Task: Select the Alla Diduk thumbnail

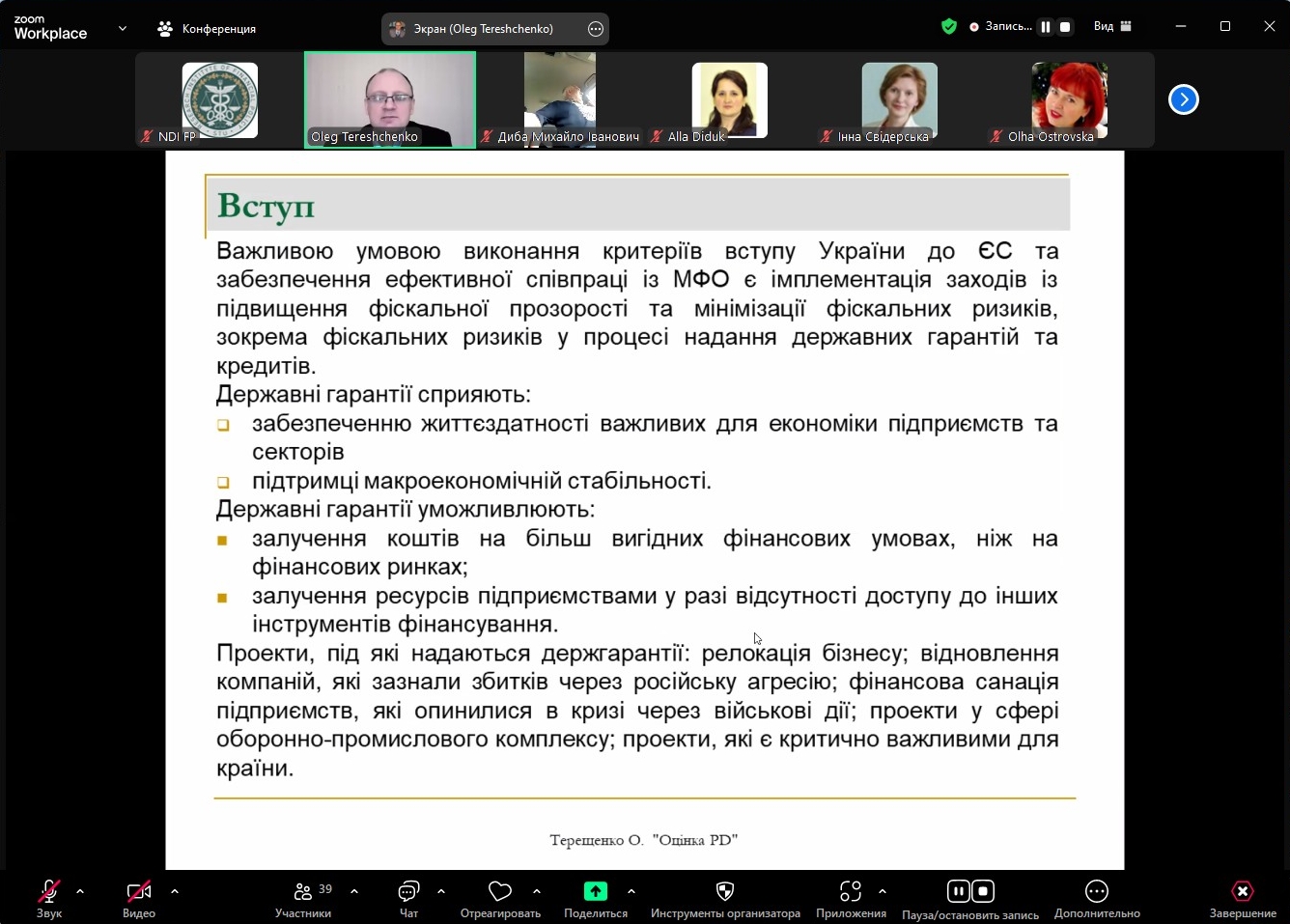Action: coord(730,99)
